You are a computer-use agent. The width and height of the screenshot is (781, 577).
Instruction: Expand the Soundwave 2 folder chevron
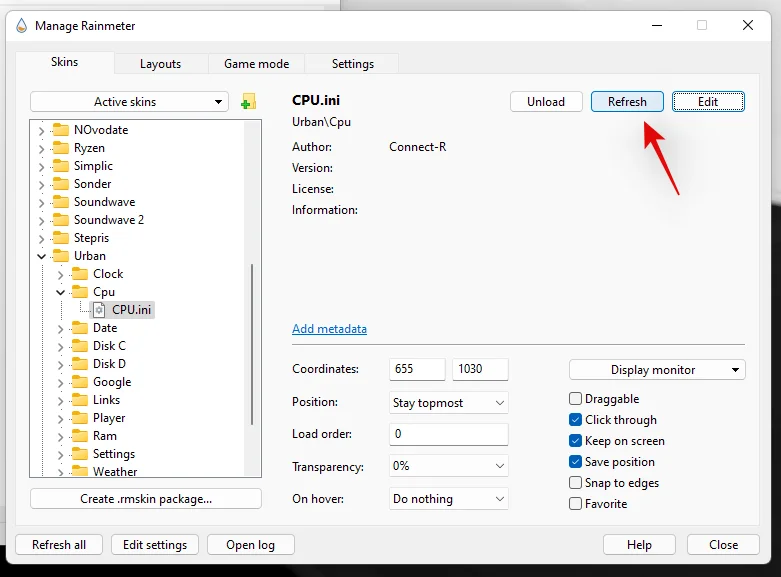click(41, 220)
